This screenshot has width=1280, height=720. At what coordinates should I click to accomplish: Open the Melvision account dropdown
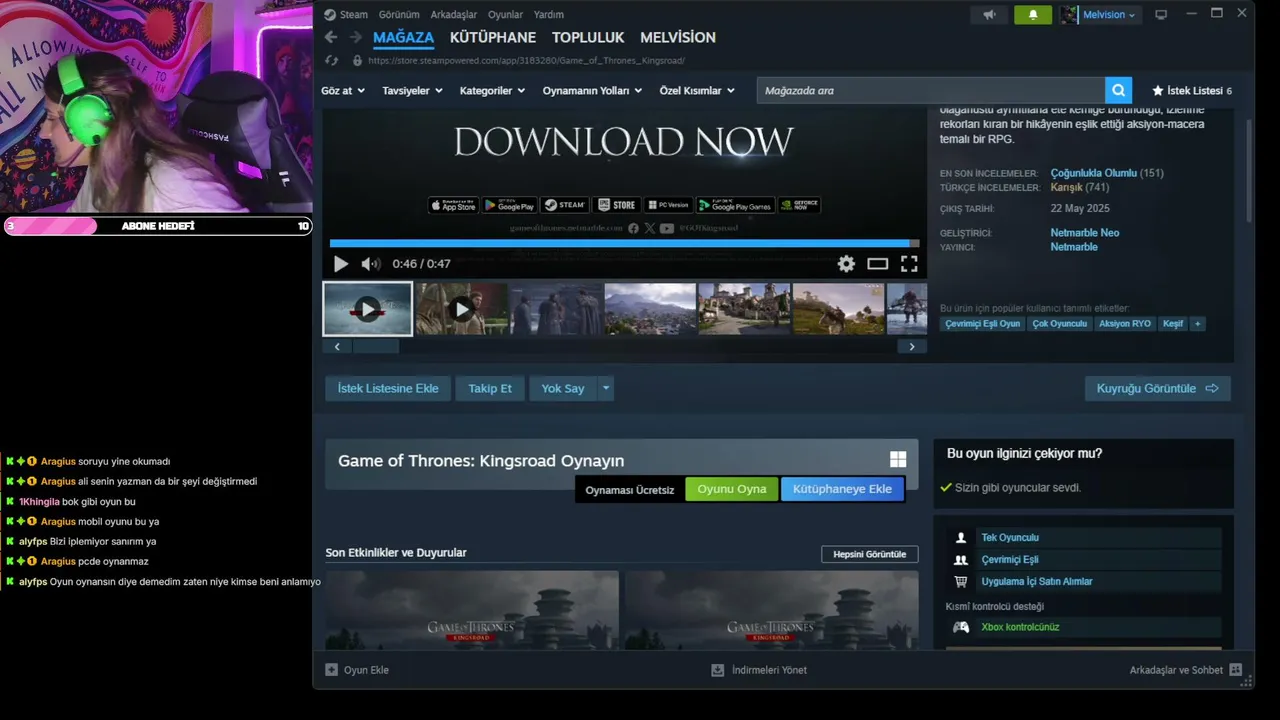[1110, 15]
